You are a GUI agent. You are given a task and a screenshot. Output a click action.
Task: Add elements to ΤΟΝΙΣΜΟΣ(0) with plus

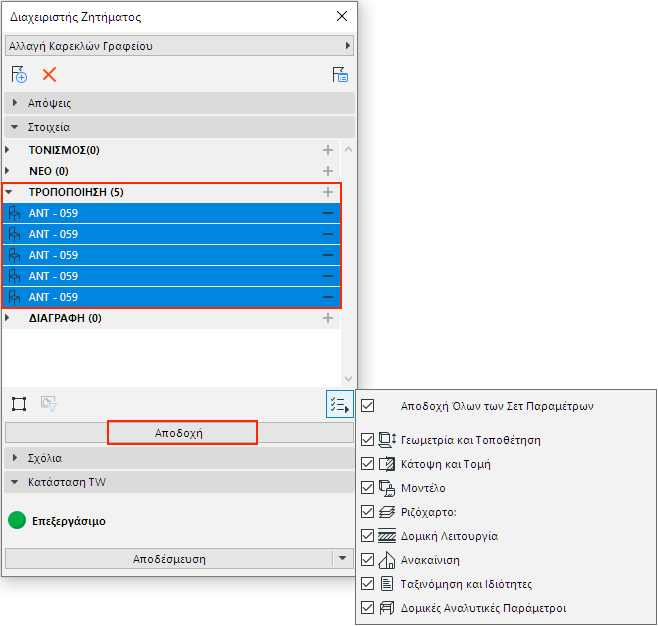[328, 150]
